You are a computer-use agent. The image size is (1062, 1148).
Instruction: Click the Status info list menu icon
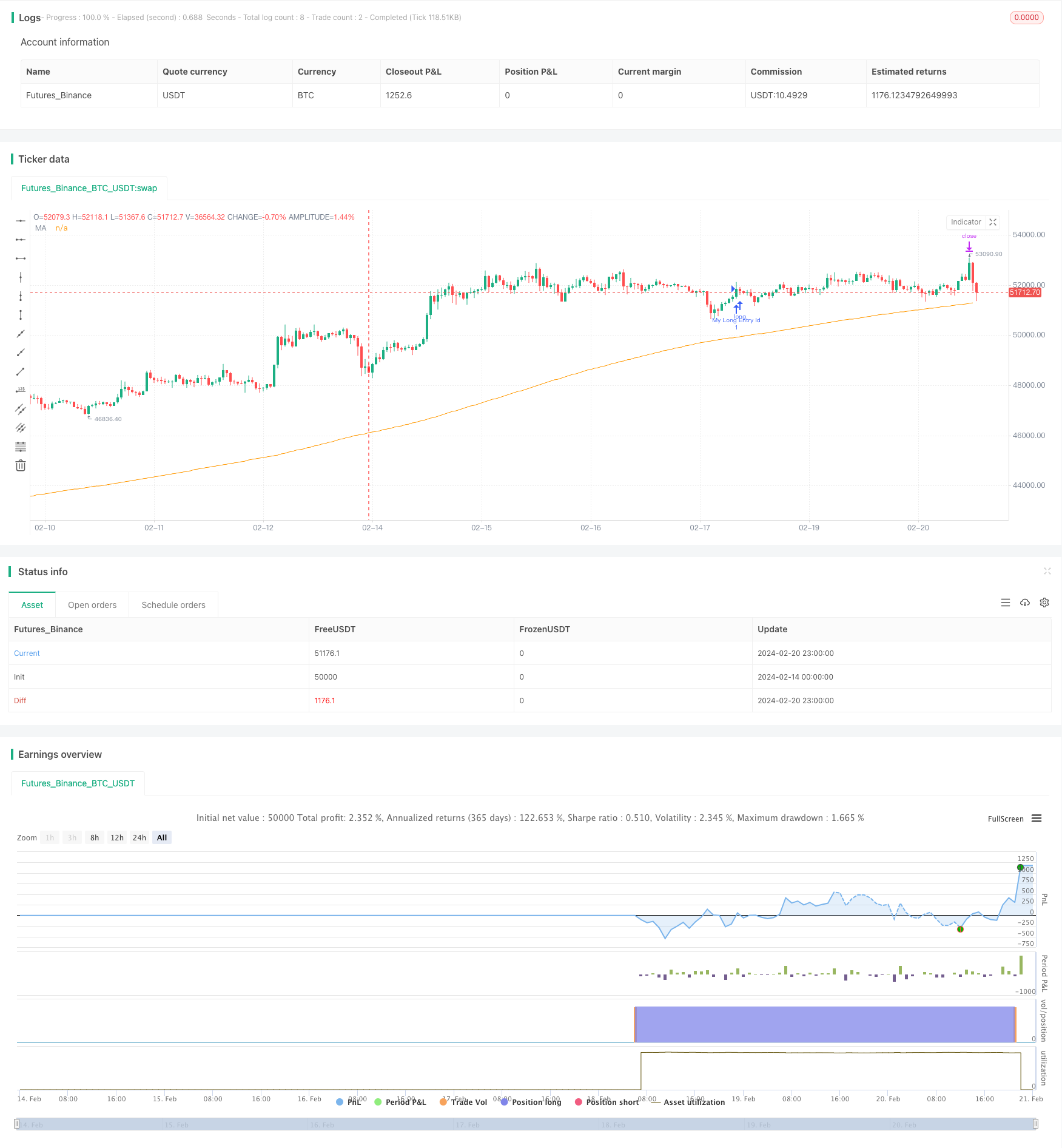coord(1006,603)
